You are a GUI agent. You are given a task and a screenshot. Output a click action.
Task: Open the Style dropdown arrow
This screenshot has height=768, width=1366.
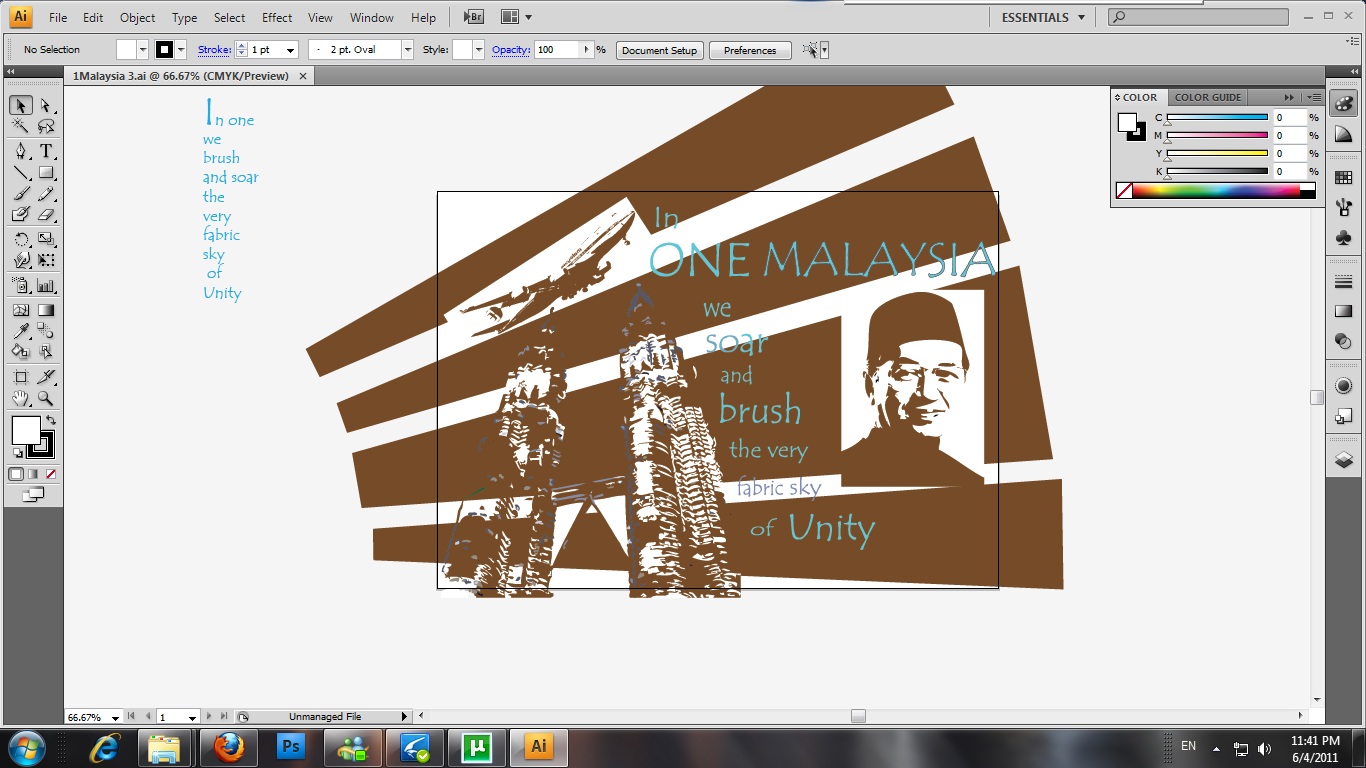point(479,50)
